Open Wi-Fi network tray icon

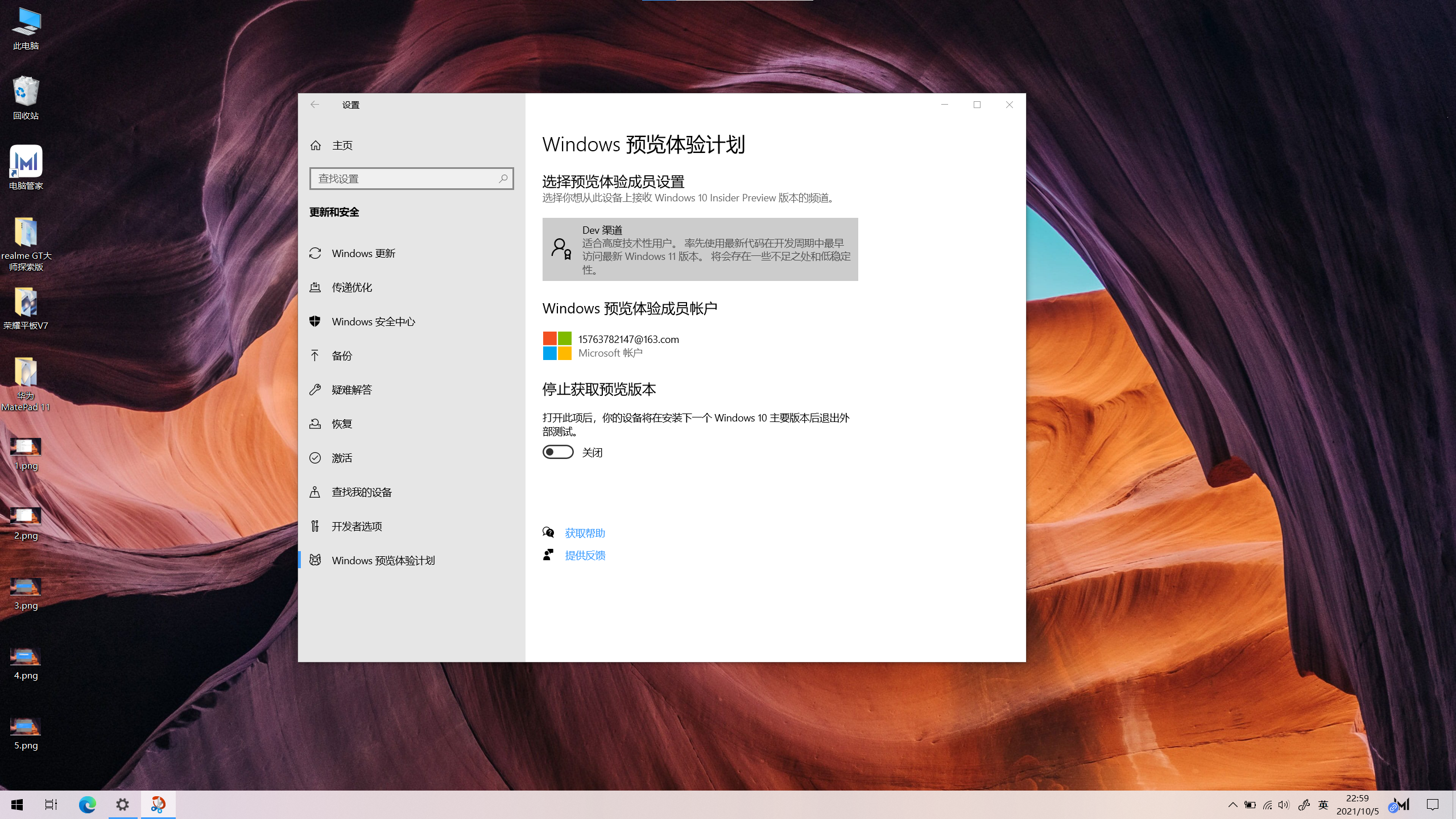(1267, 805)
